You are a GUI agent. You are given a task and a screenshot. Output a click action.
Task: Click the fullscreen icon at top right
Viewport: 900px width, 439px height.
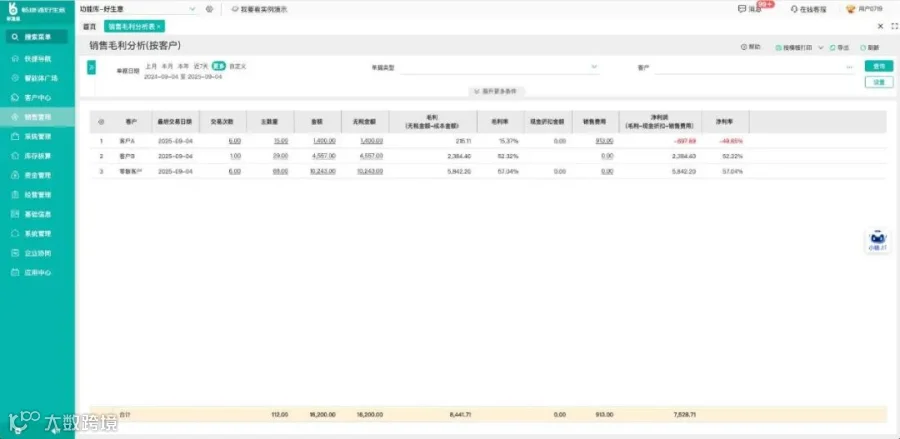tap(894, 26)
